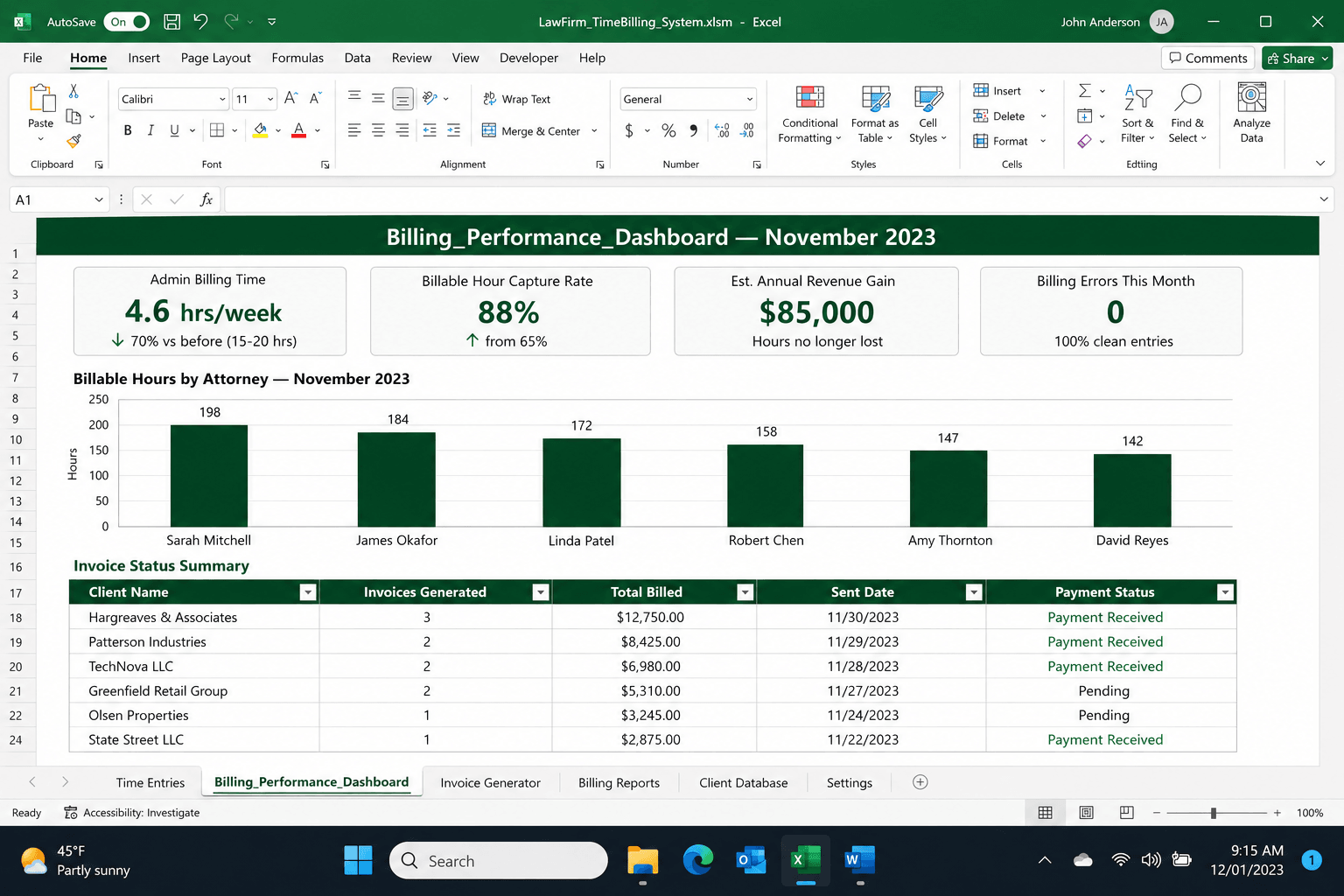Select Normal view in status bar
This screenshot has height=896, width=1344.
(x=1045, y=813)
